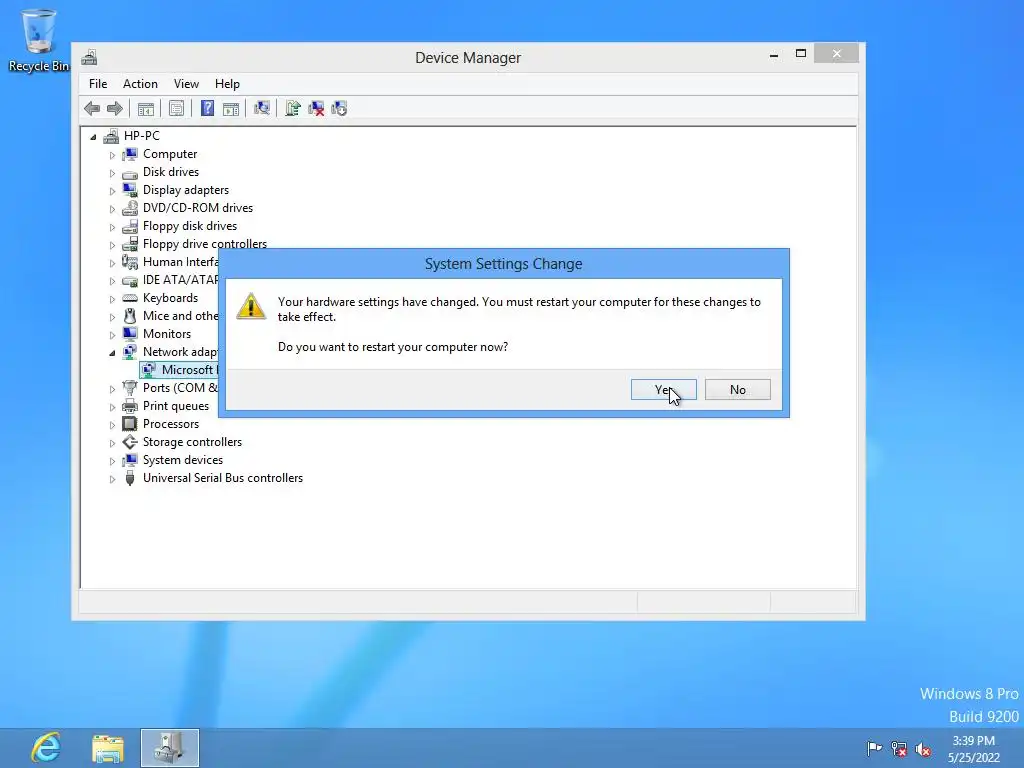Confirm restart by clicking Yes
The height and width of the screenshot is (768, 1024).
(x=664, y=389)
